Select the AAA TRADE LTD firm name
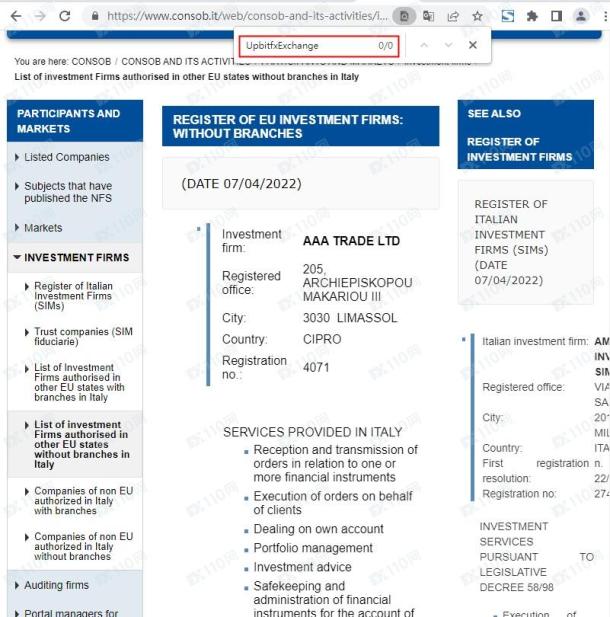This screenshot has height=617, width=610. [351, 241]
